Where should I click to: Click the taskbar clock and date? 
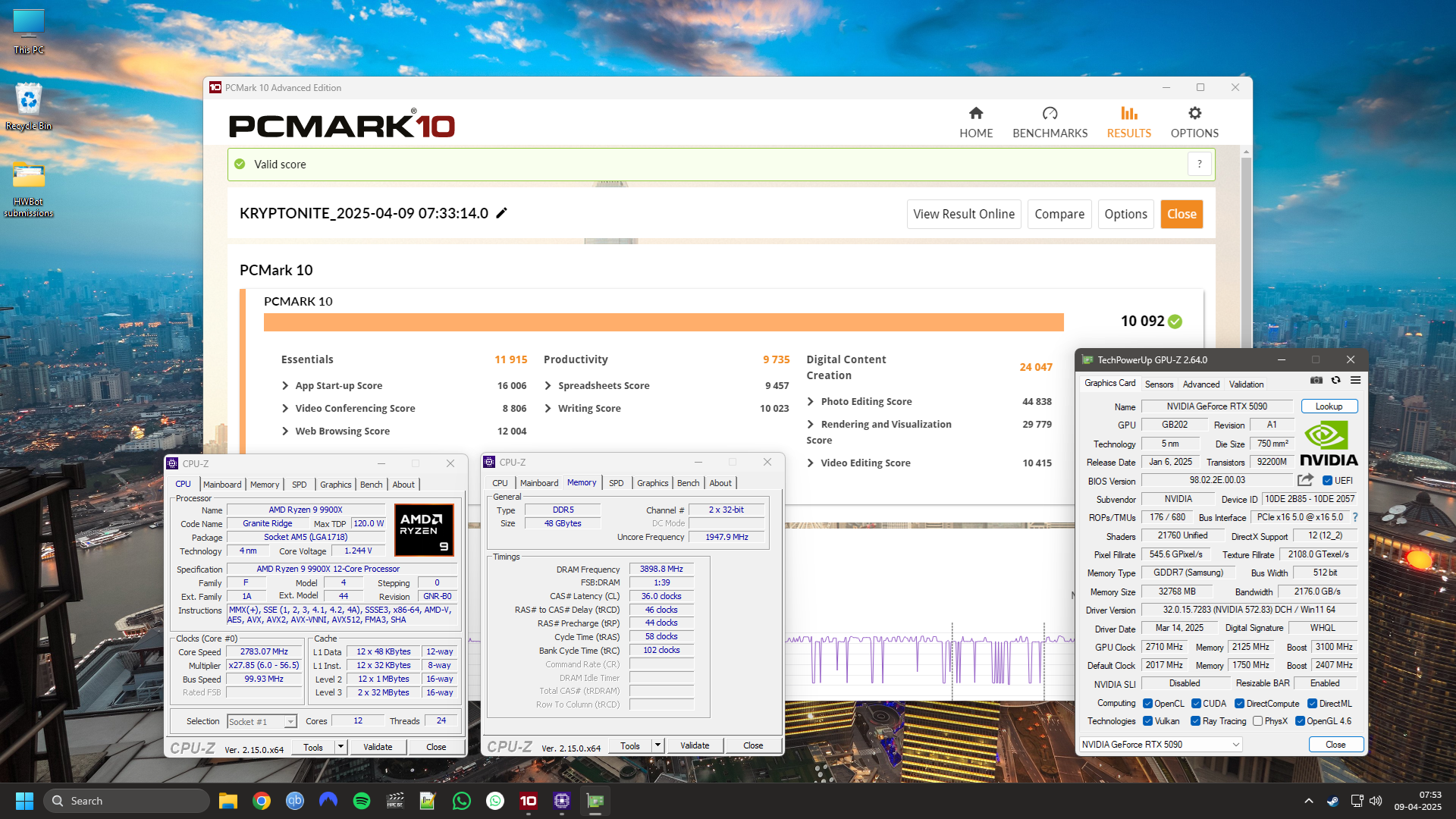point(1417,801)
